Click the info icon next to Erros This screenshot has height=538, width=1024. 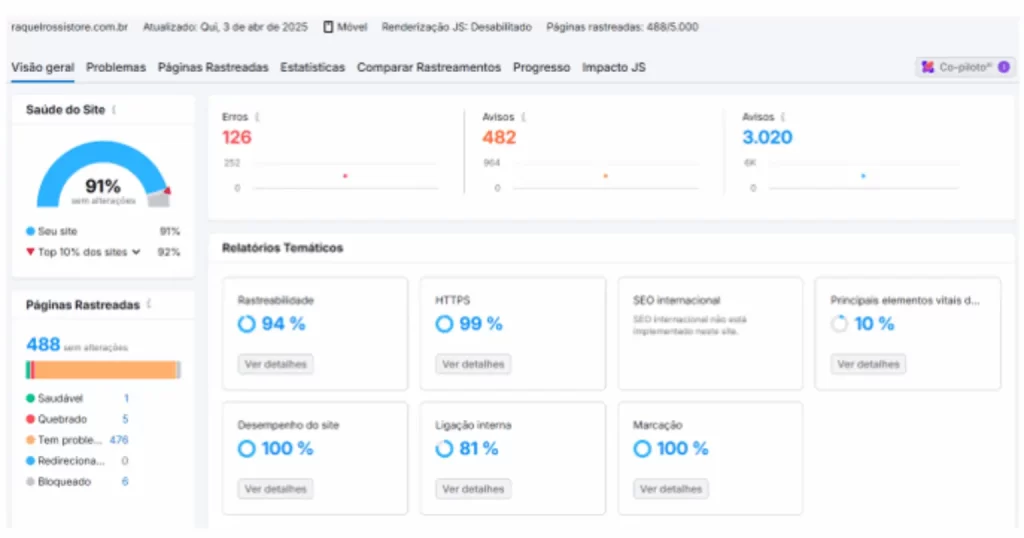click(x=257, y=117)
